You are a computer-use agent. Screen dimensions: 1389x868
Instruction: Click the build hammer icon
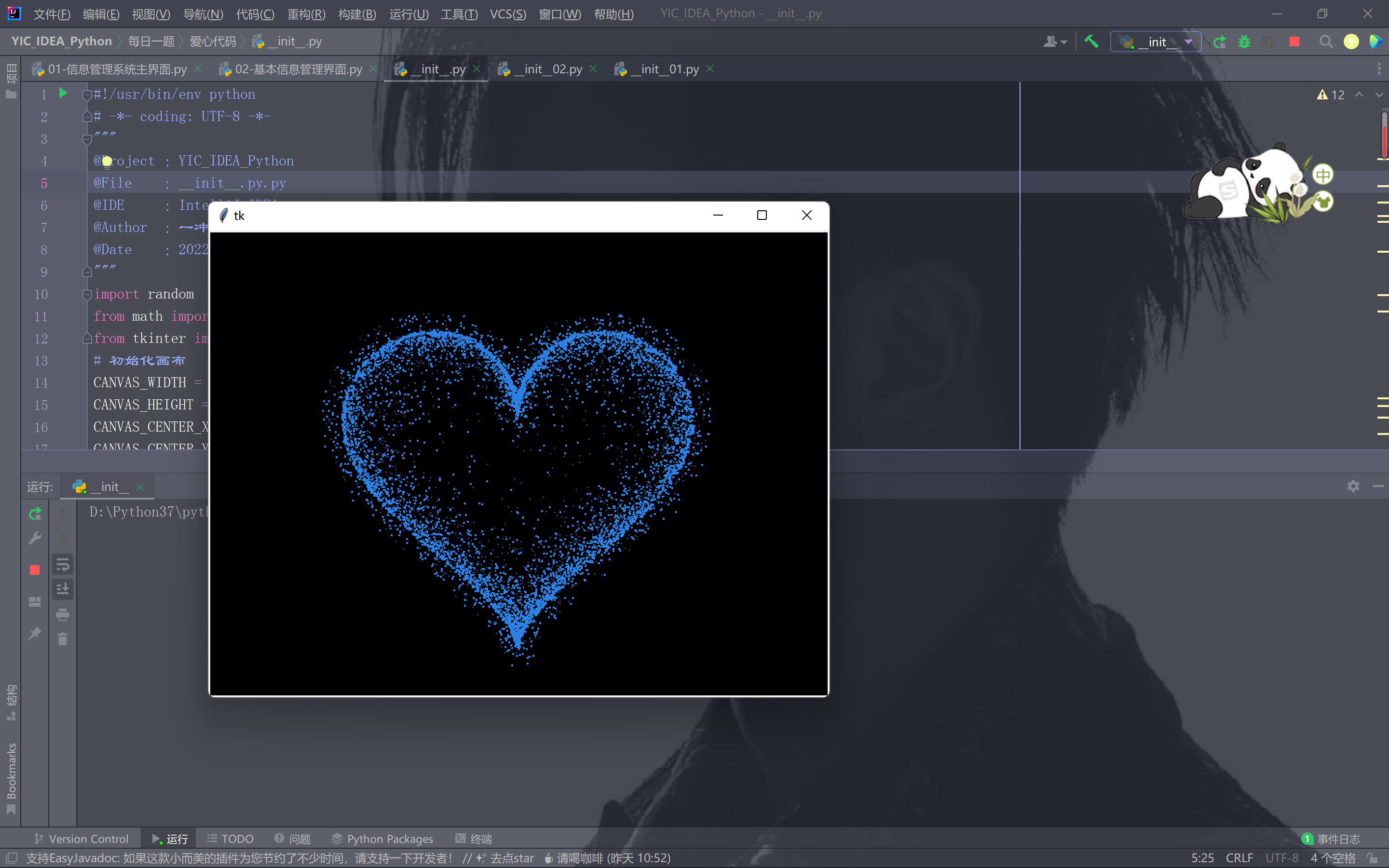point(1091,41)
